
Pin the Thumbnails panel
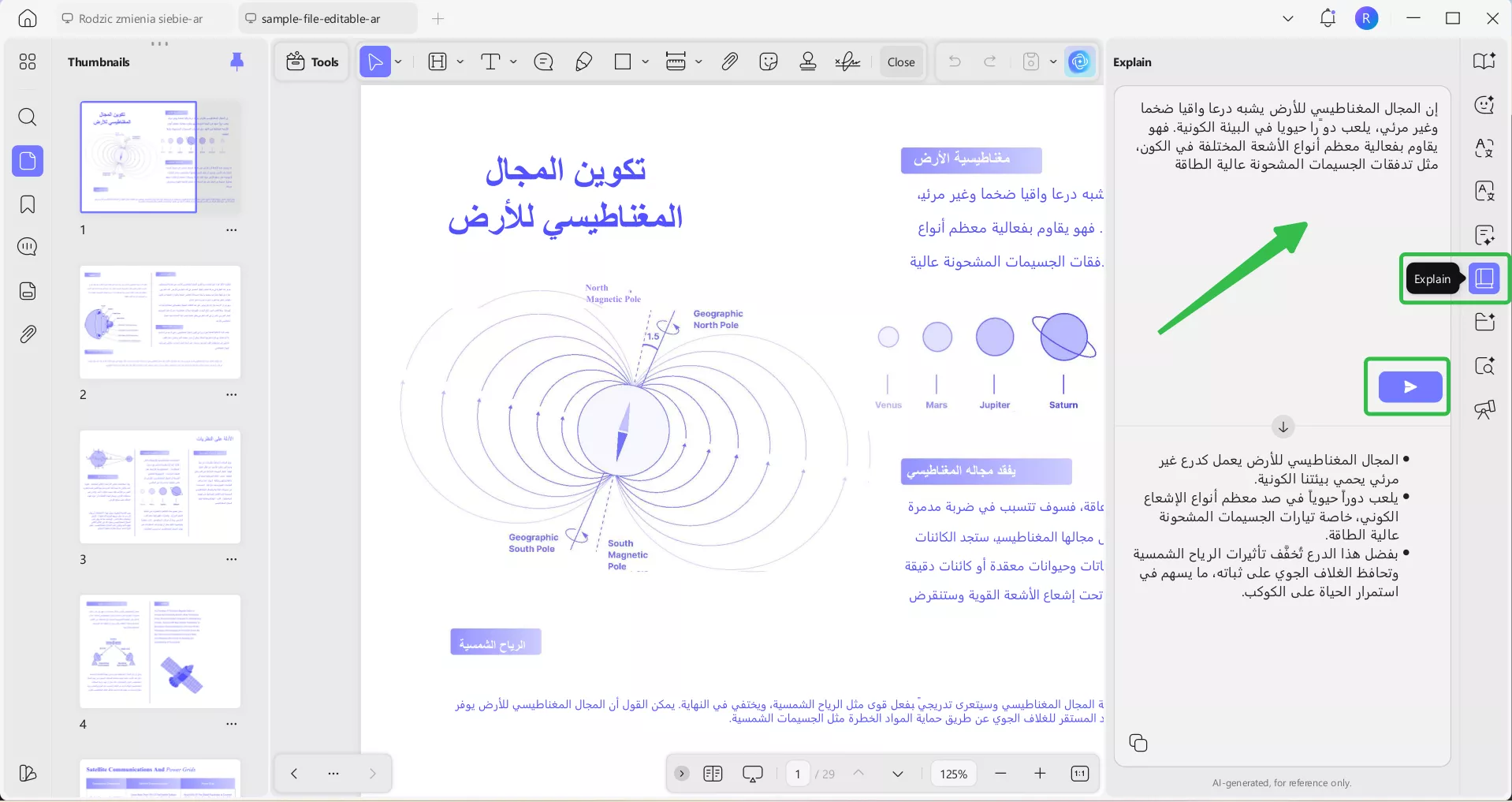coord(236,61)
